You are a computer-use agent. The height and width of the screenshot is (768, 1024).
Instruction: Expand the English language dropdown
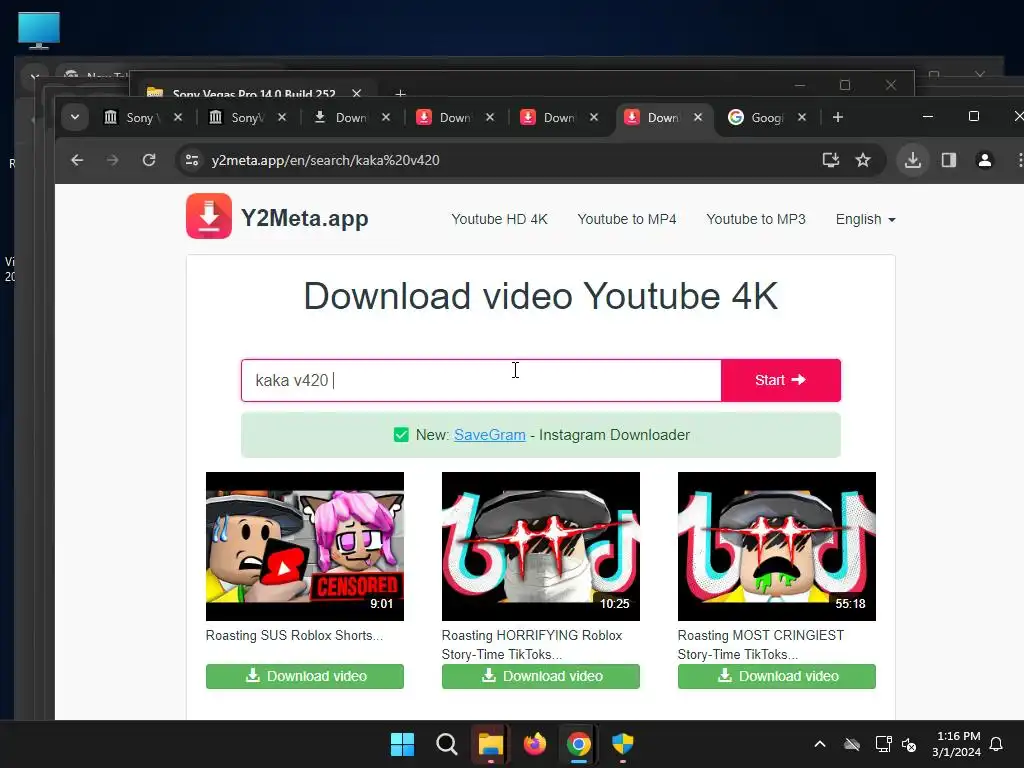865,219
